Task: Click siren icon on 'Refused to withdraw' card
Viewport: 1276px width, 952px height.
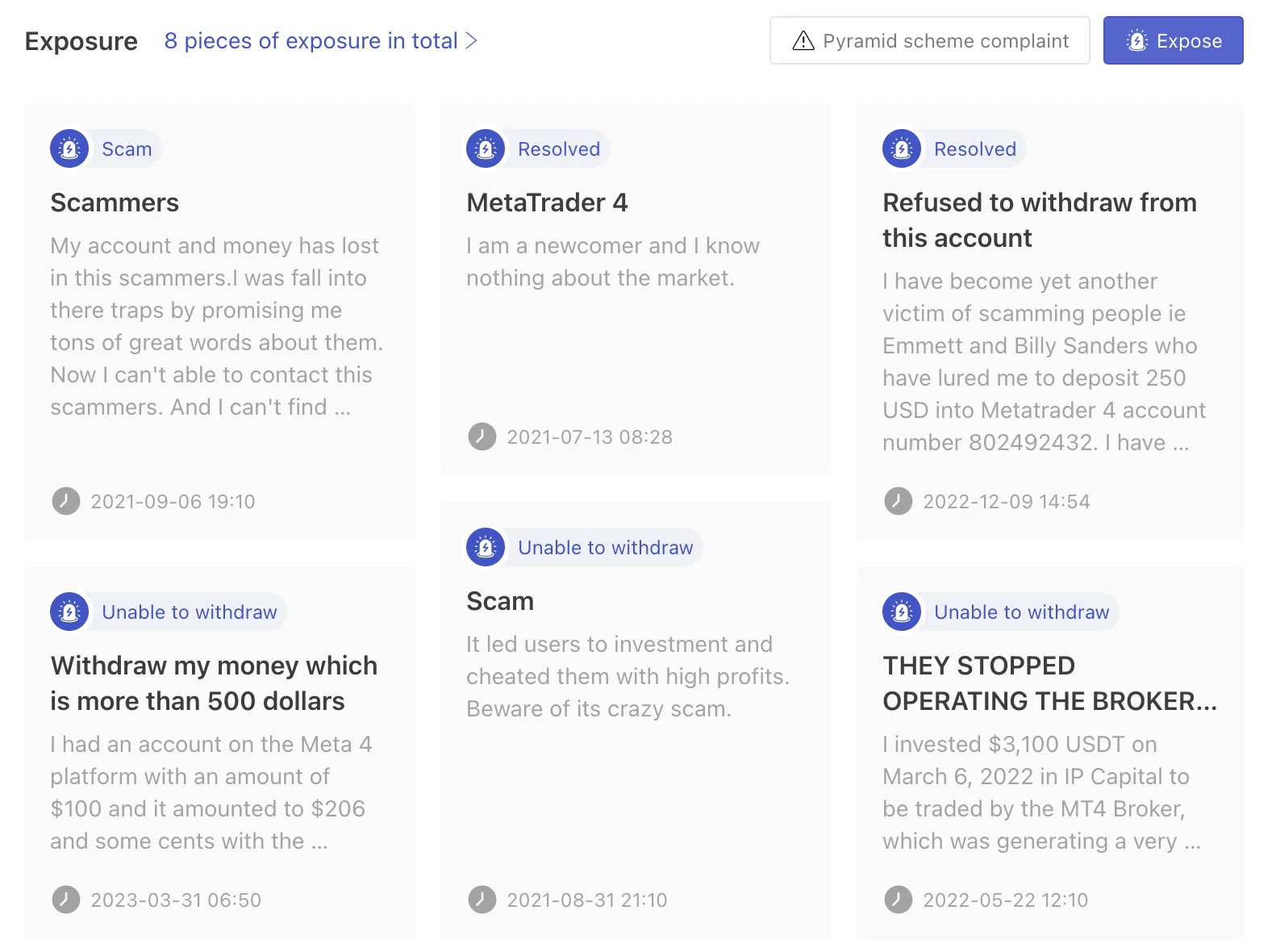Action: pyautogui.click(x=902, y=149)
